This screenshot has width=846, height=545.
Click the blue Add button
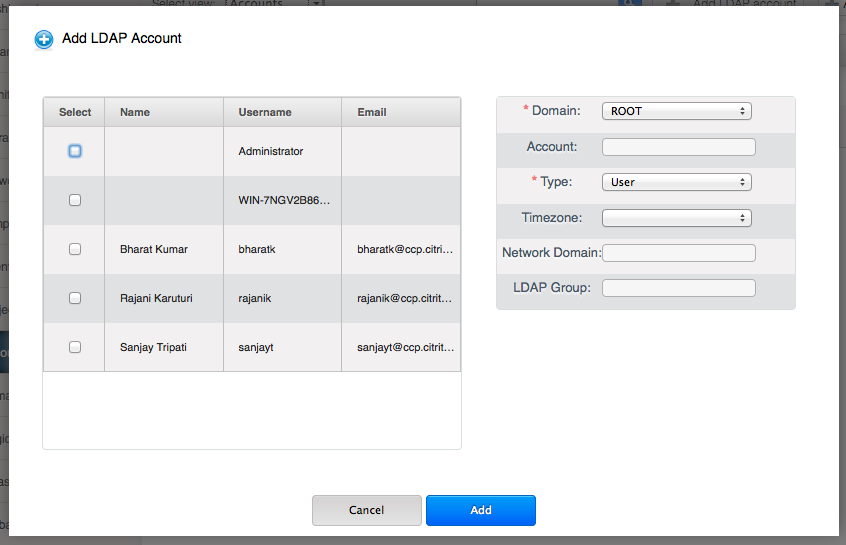click(480, 510)
